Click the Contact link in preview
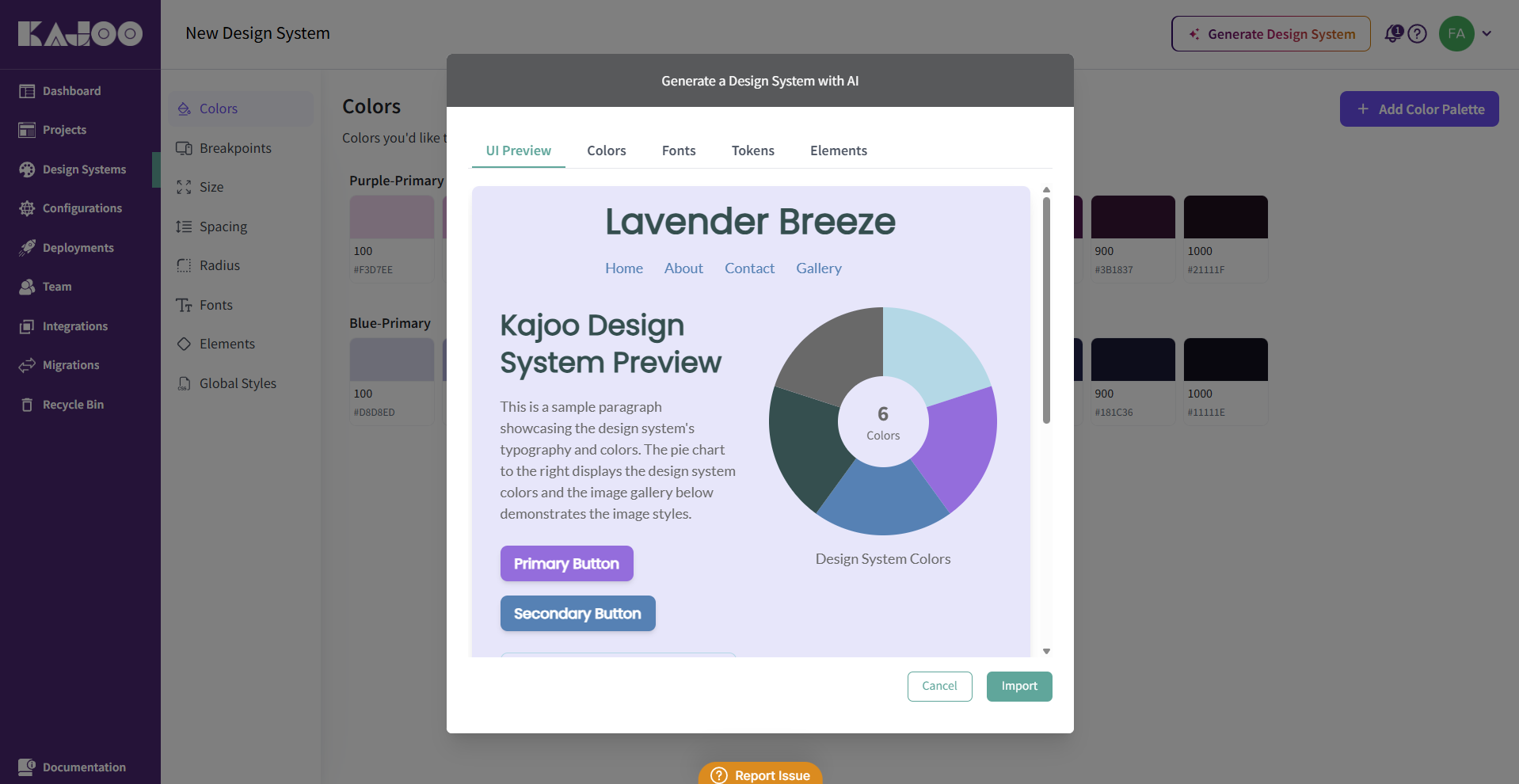 (x=750, y=268)
